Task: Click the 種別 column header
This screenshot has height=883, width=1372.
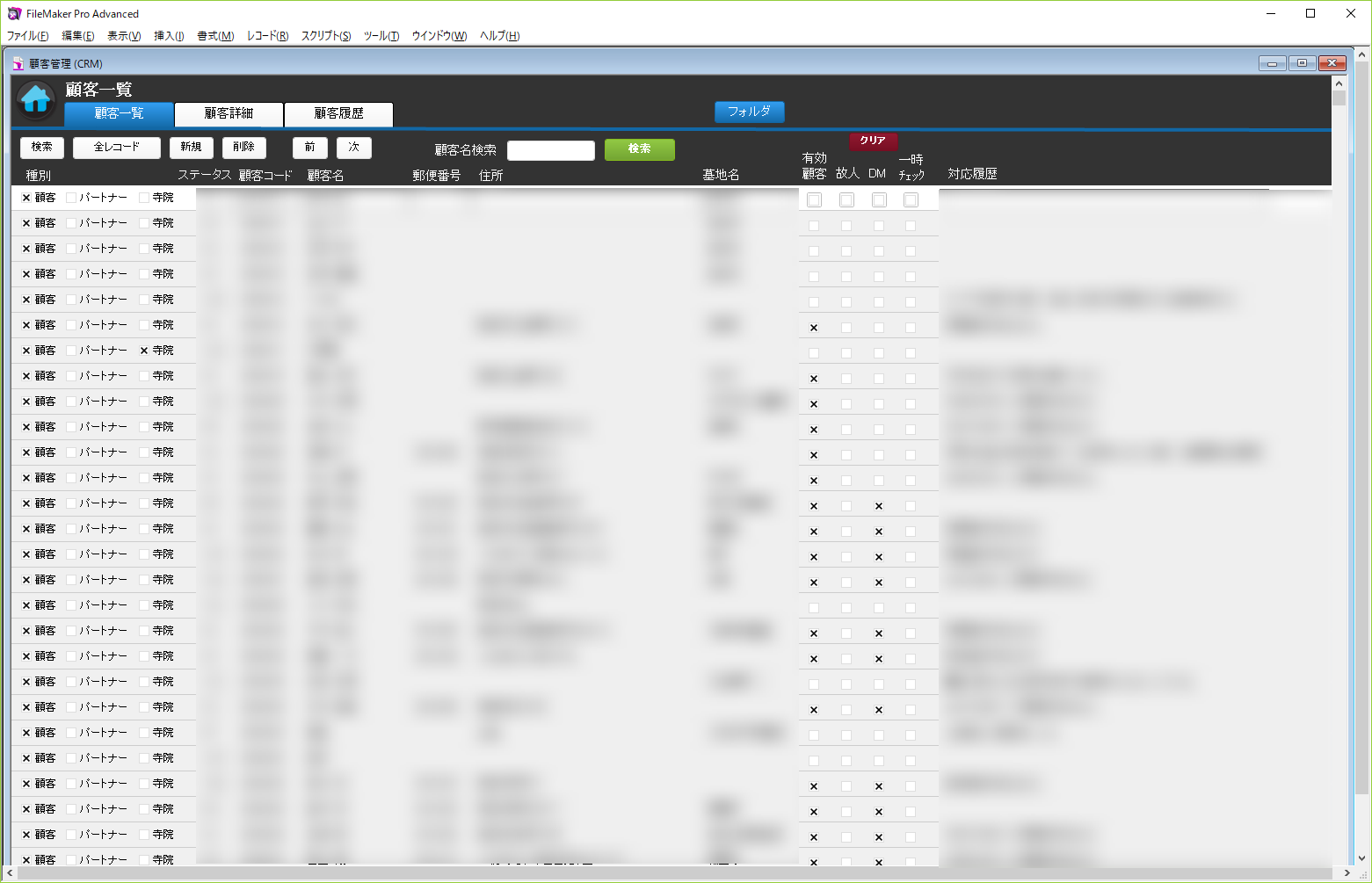Action: (38, 176)
